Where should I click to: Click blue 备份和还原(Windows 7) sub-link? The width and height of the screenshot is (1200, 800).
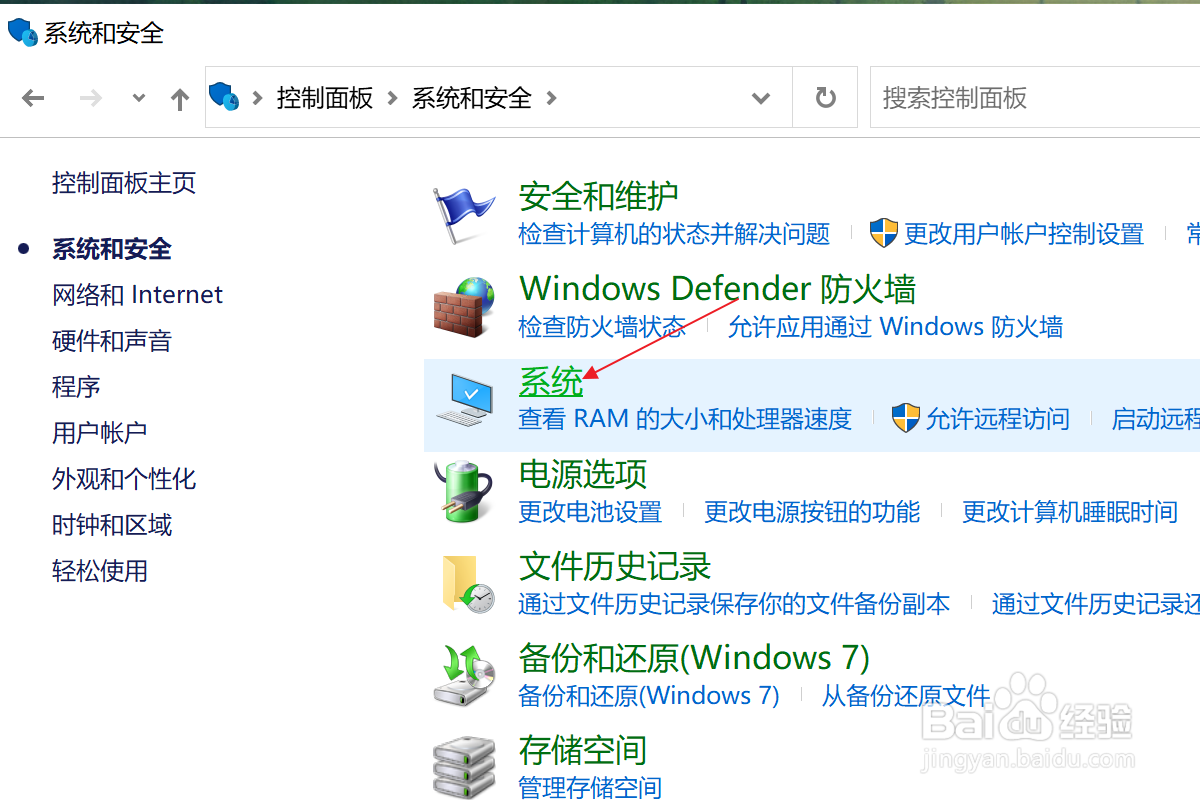(x=649, y=696)
